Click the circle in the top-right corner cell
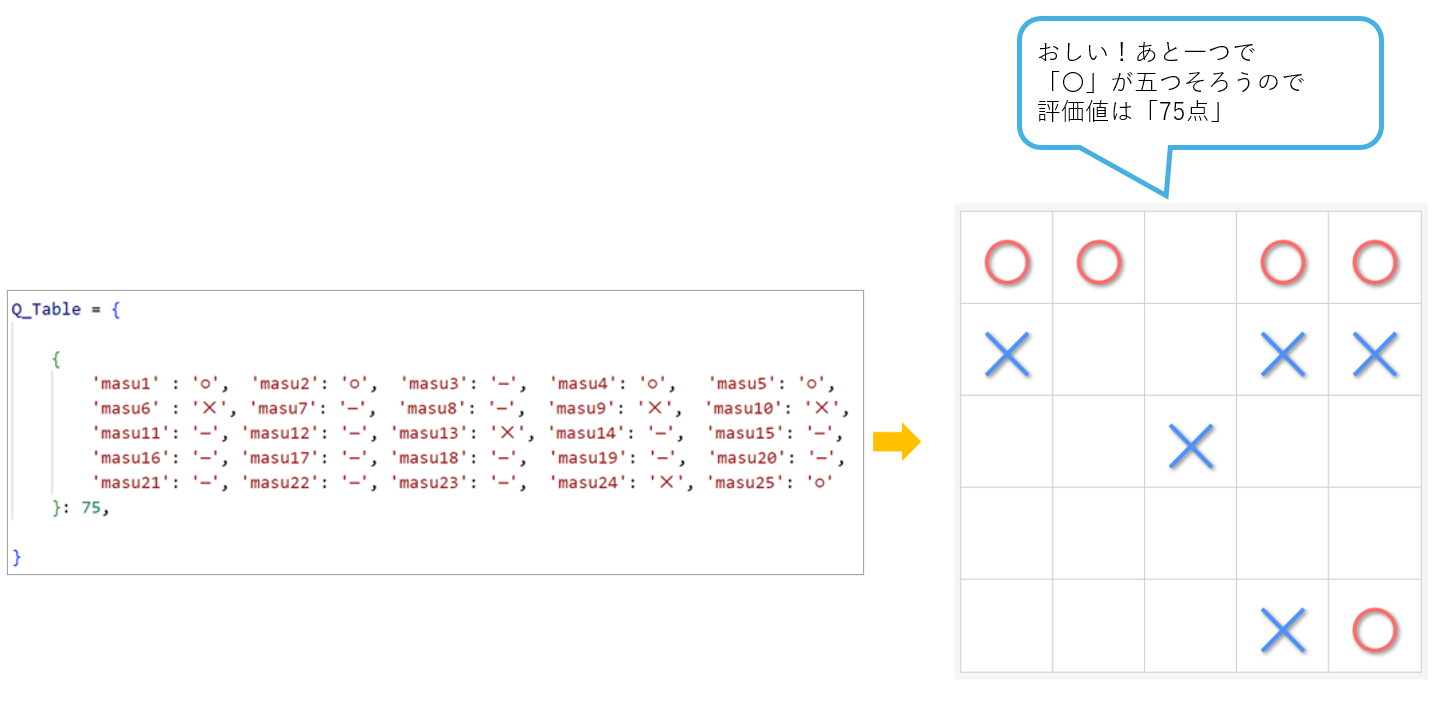 [1374, 262]
